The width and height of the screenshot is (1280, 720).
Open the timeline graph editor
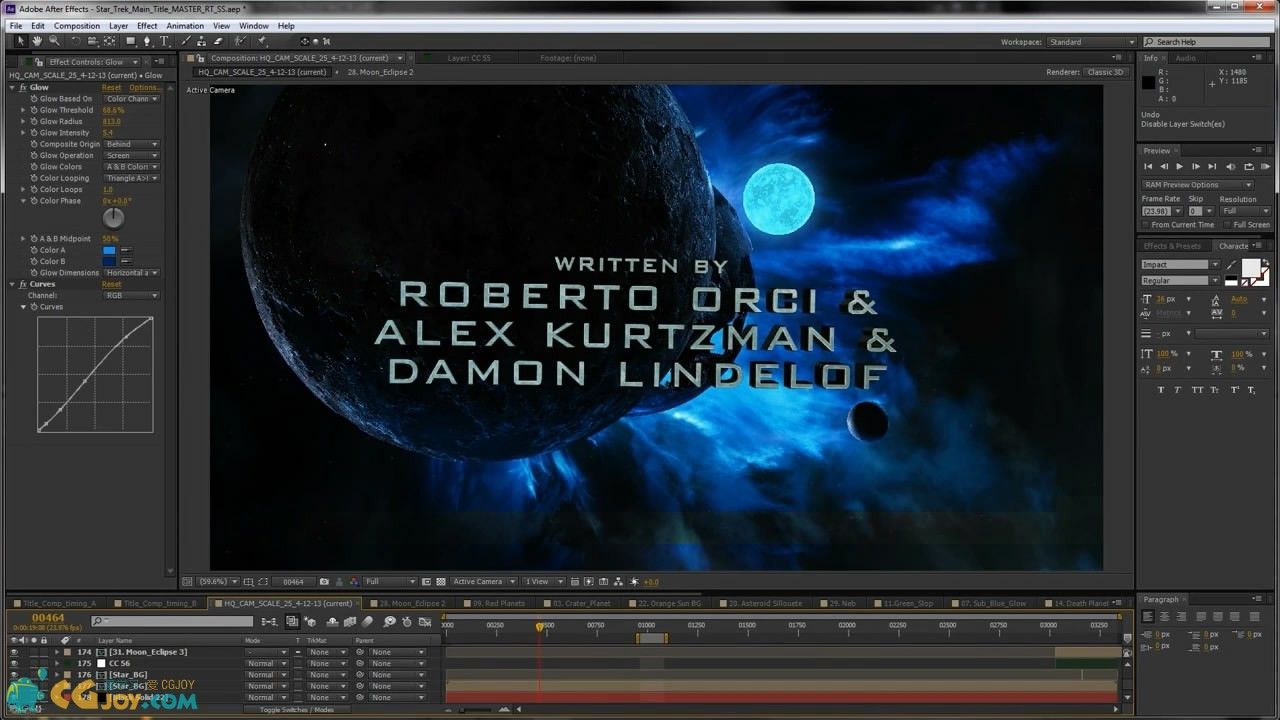[425, 622]
